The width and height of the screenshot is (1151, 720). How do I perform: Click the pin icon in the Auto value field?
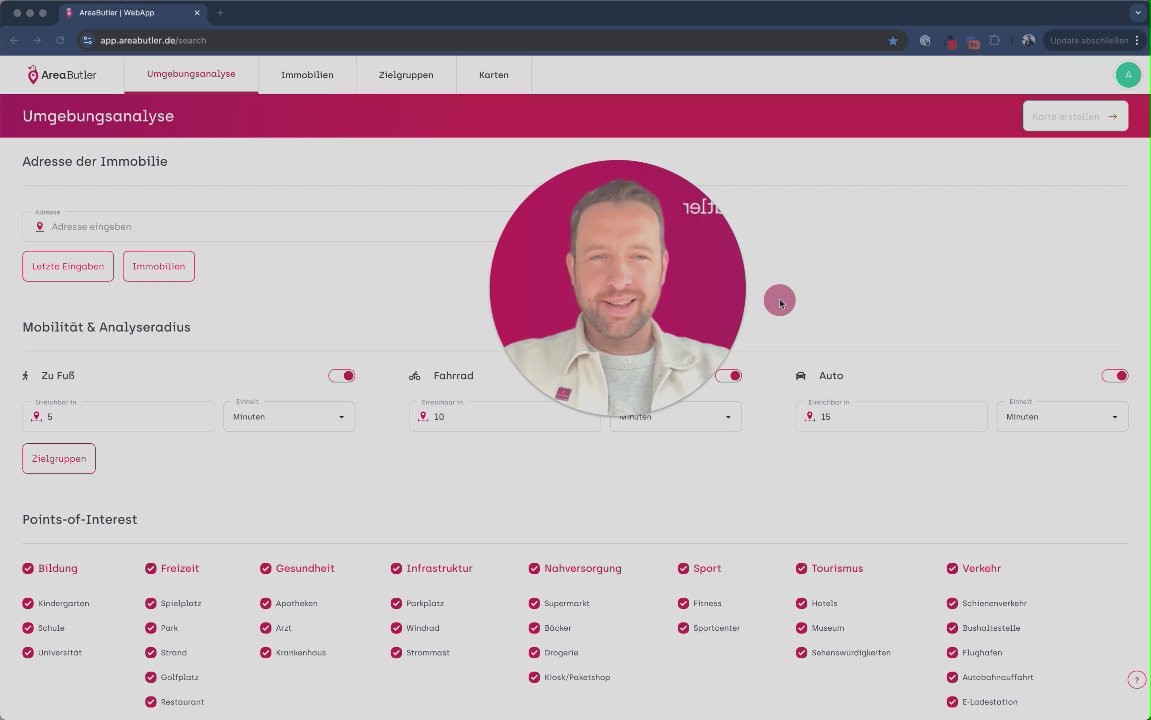pyautogui.click(x=810, y=417)
